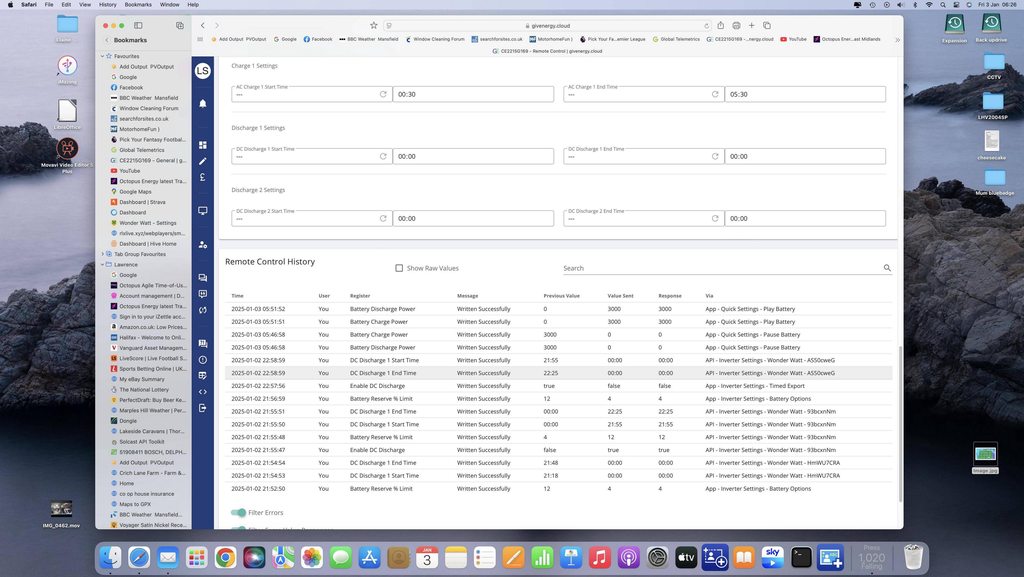Expand the Tab Group Favourites folder

point(102,254)
